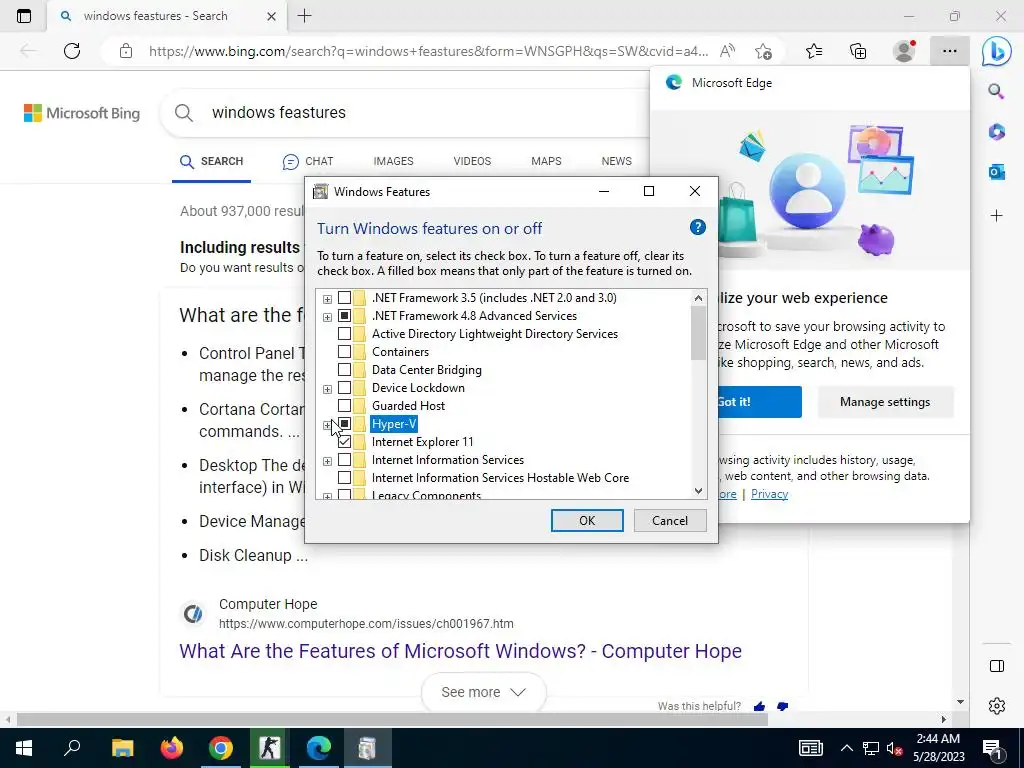This screenshot has height=768, width=1024.
Task: Close the 'windows features - Search' tab
Action: [x=271, y=16]
